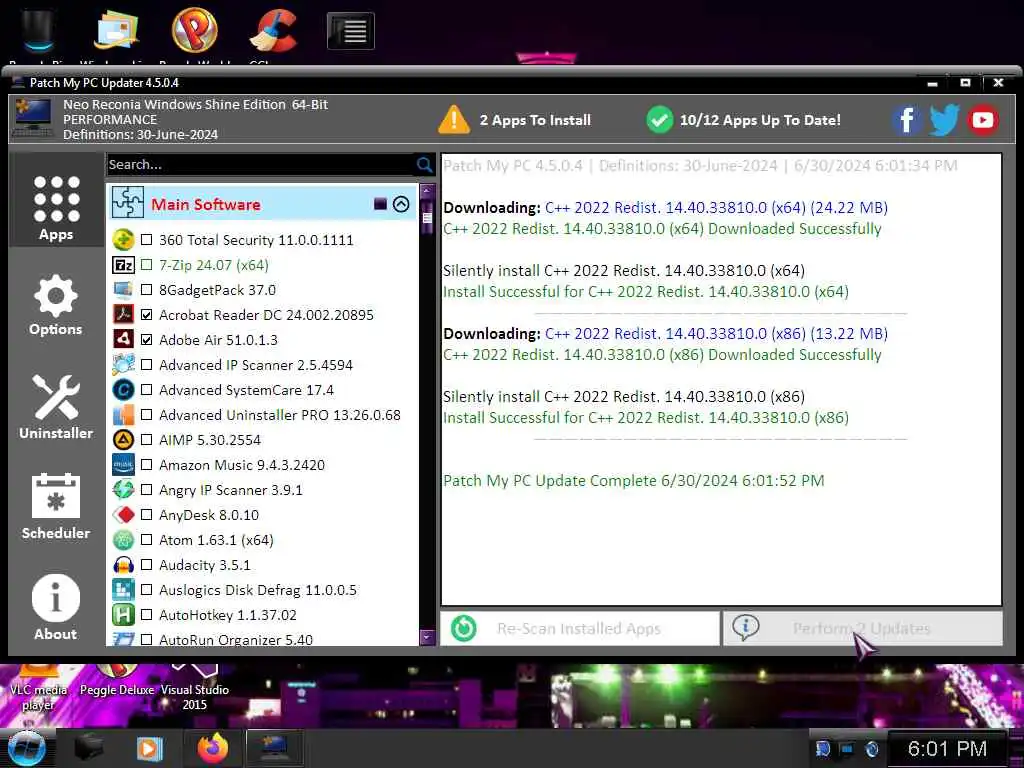The height and width of the screenshot is (768, 1024).
Task: Click the 8GadgetPack app icon
Action: (x=123, y=289)
